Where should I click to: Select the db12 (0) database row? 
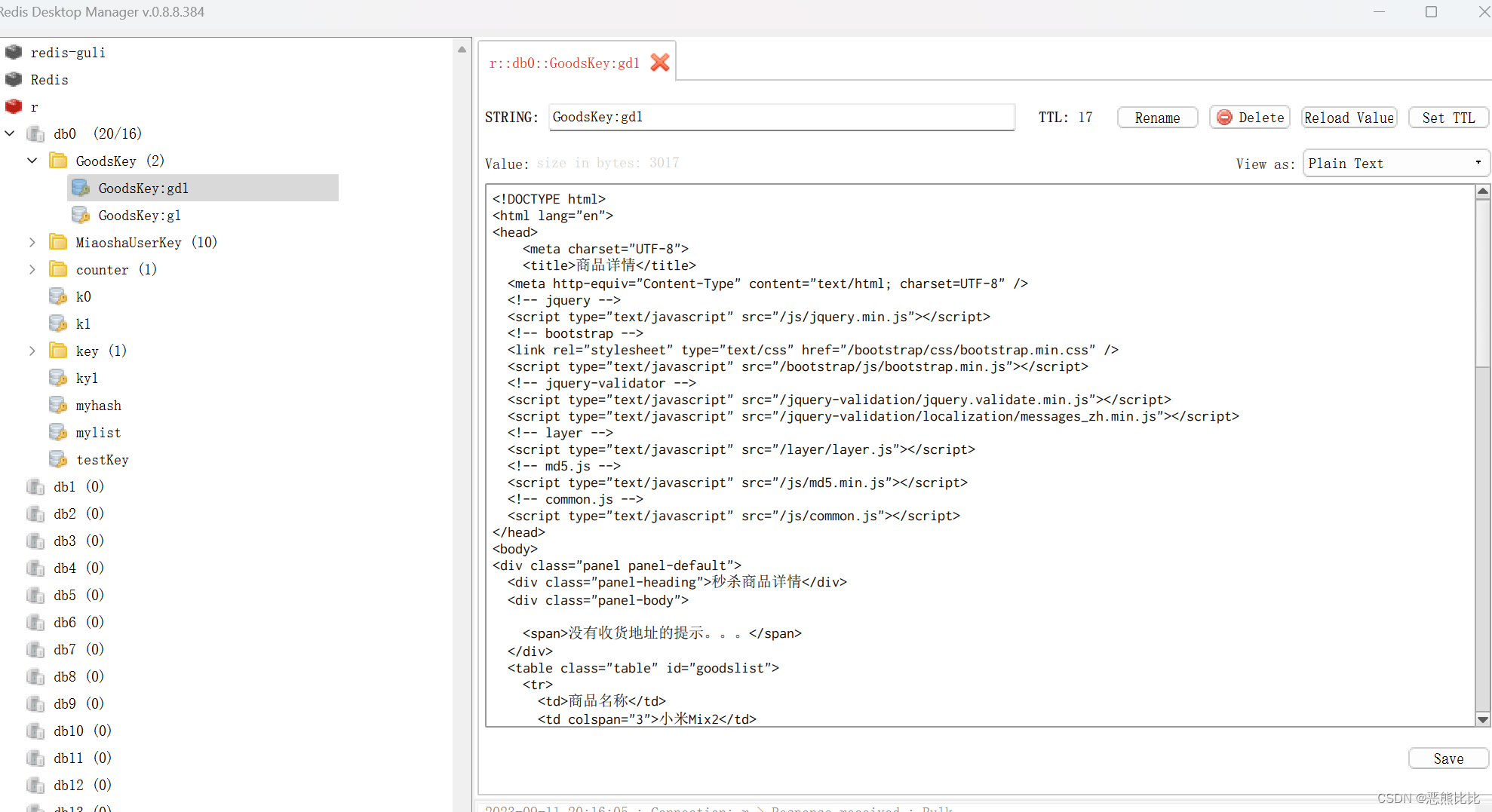pyautogui.click(x=82, y=785)
